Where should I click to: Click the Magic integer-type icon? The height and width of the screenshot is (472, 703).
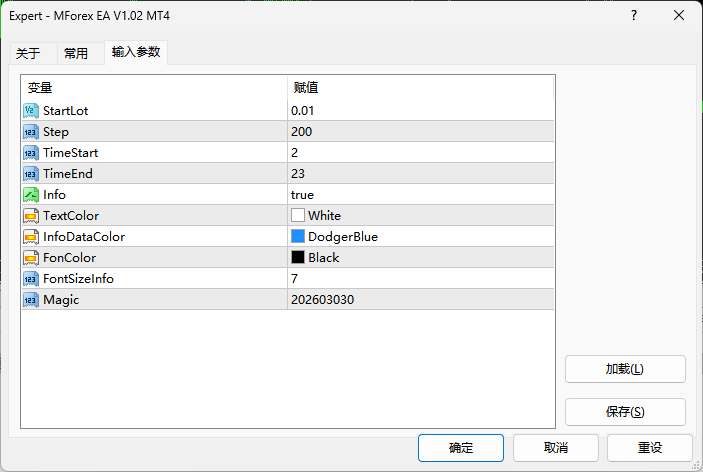click(x=31, y=300)
